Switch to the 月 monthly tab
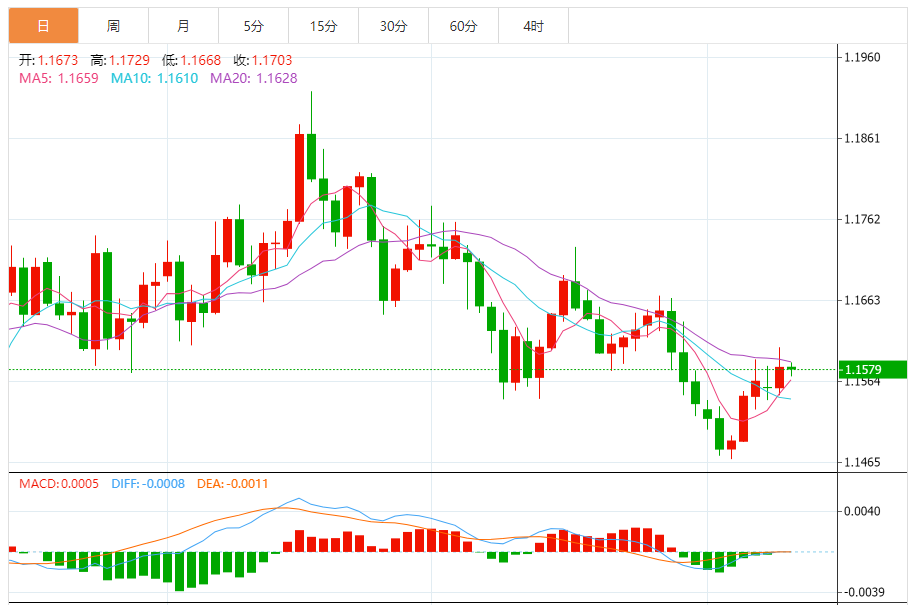The width and height of the screenshot is (913, 605). (183, 26)
